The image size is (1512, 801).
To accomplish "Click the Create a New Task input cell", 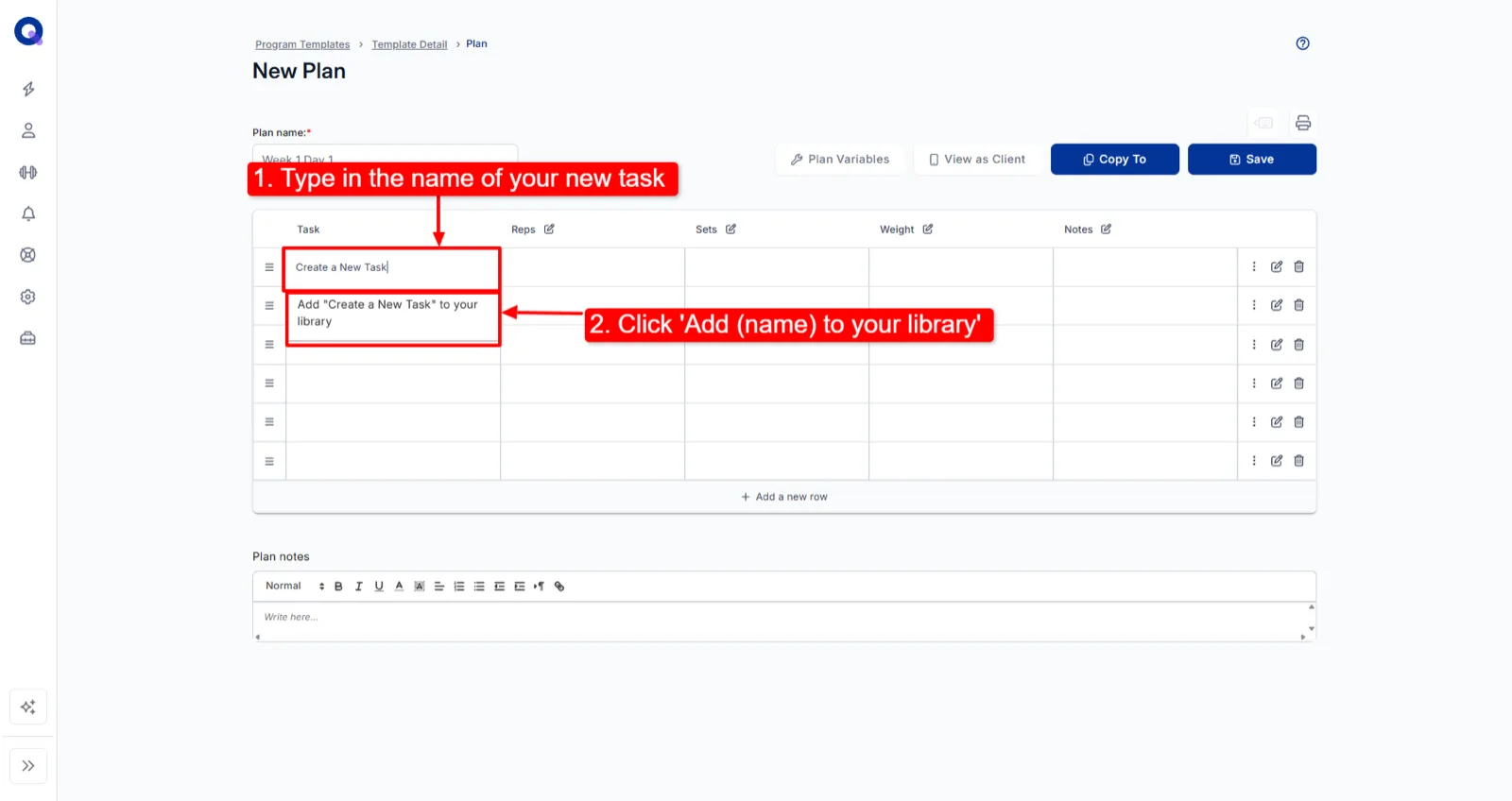I will point(392,267).
